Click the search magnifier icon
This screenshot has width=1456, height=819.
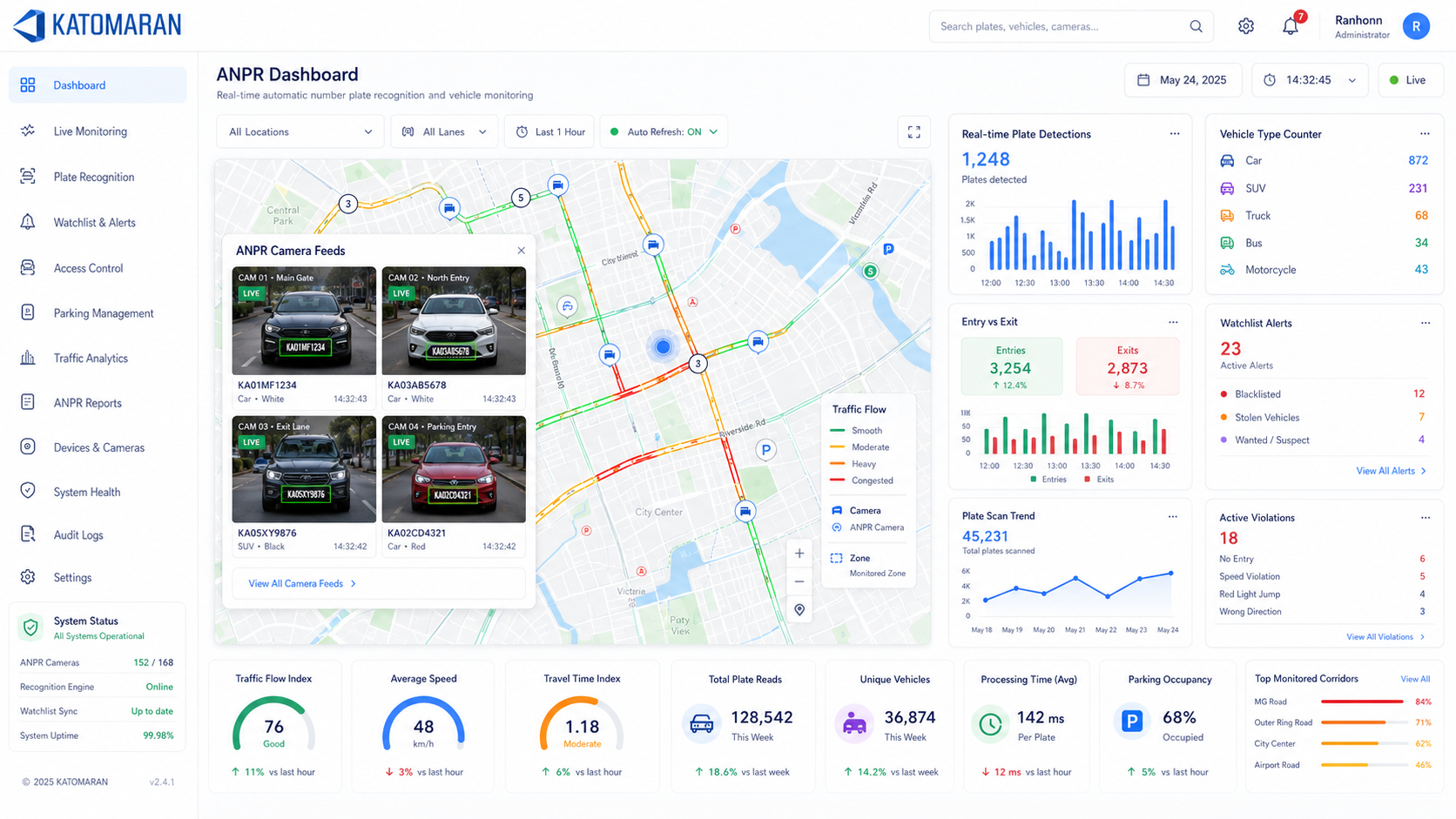coord(1196,26)
